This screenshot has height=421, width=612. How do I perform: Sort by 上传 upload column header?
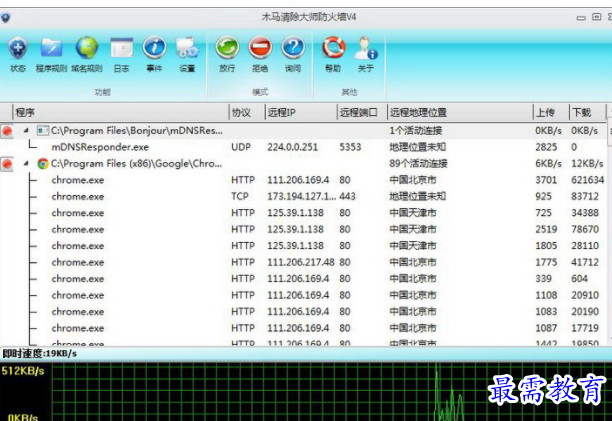(x=551, y=113)
